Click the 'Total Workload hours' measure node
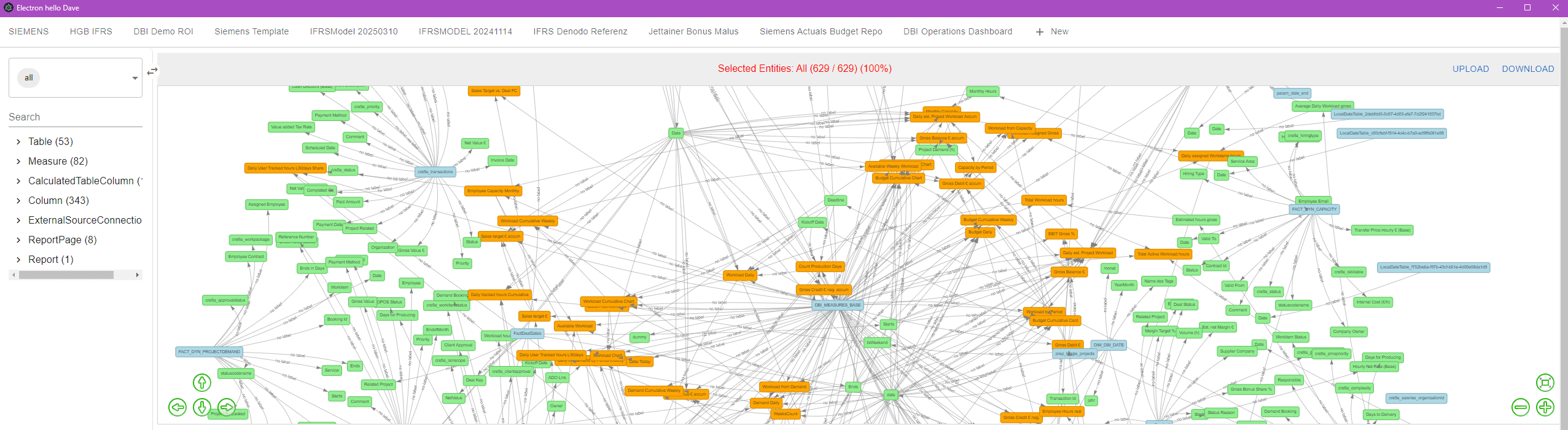 coord(1044,200)
